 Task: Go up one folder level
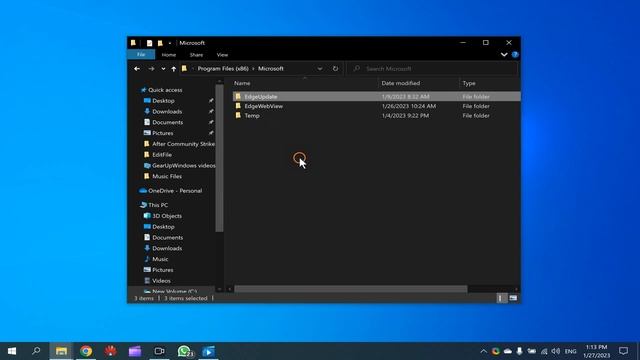173,69
